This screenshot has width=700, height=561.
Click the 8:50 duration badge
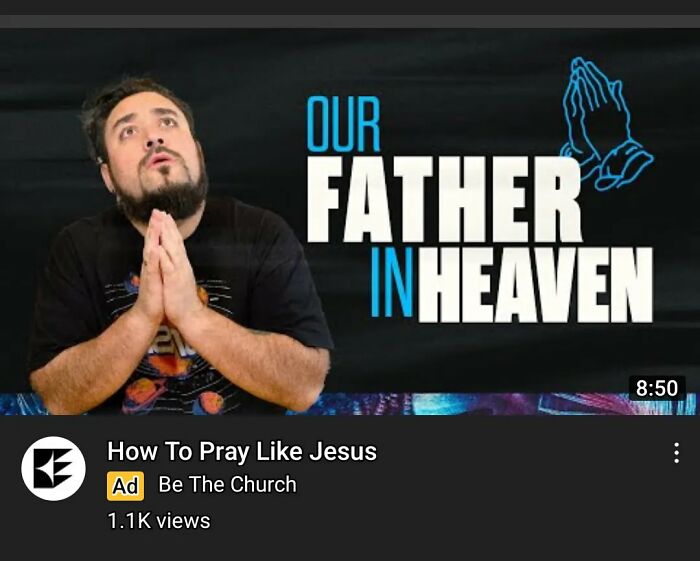point(657,387)
